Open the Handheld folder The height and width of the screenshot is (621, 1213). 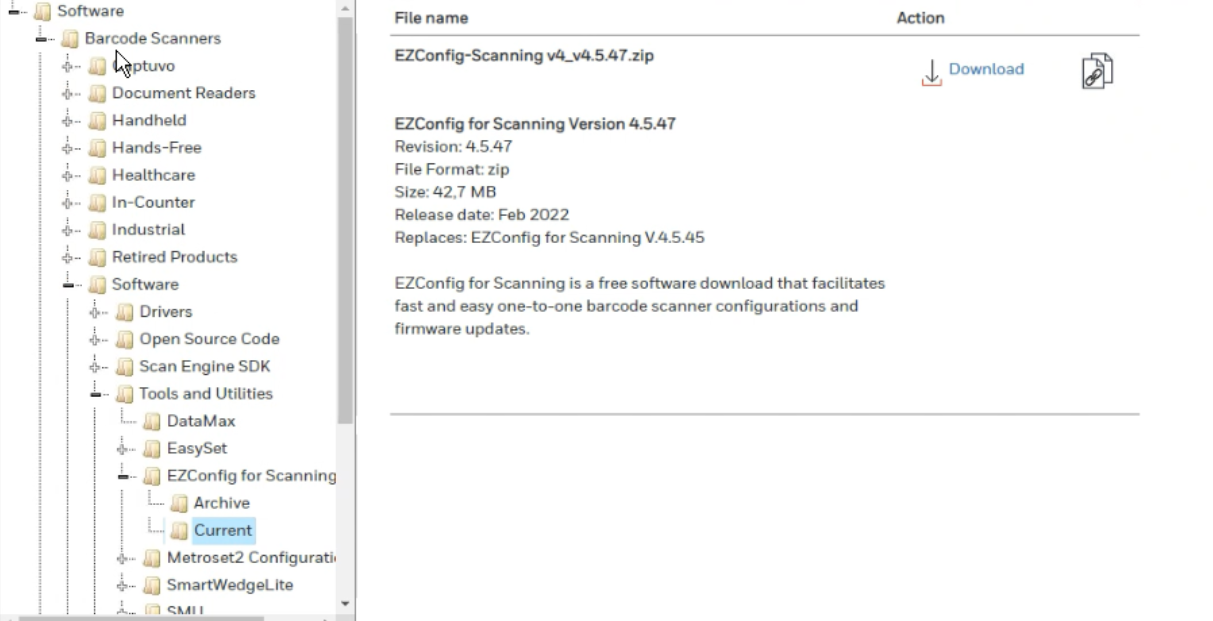pos(149,120)
